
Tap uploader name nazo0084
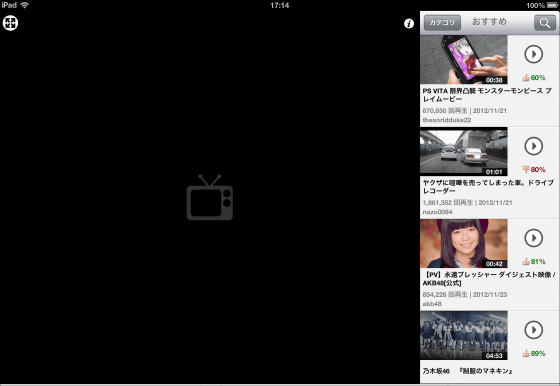point(438,212)
